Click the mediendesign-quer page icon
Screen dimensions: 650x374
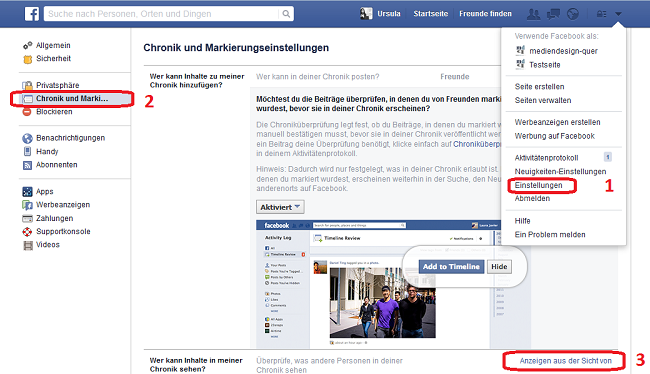[x=520, y=51]
